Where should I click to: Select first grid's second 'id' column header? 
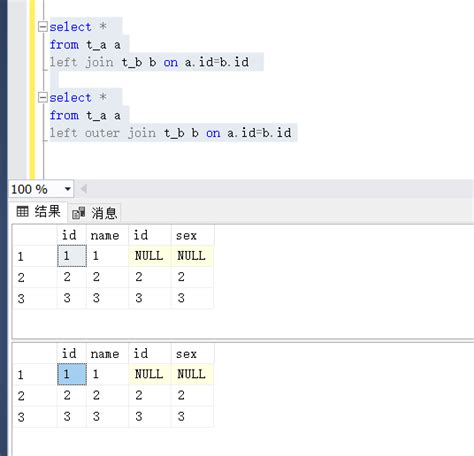[150, 235]
